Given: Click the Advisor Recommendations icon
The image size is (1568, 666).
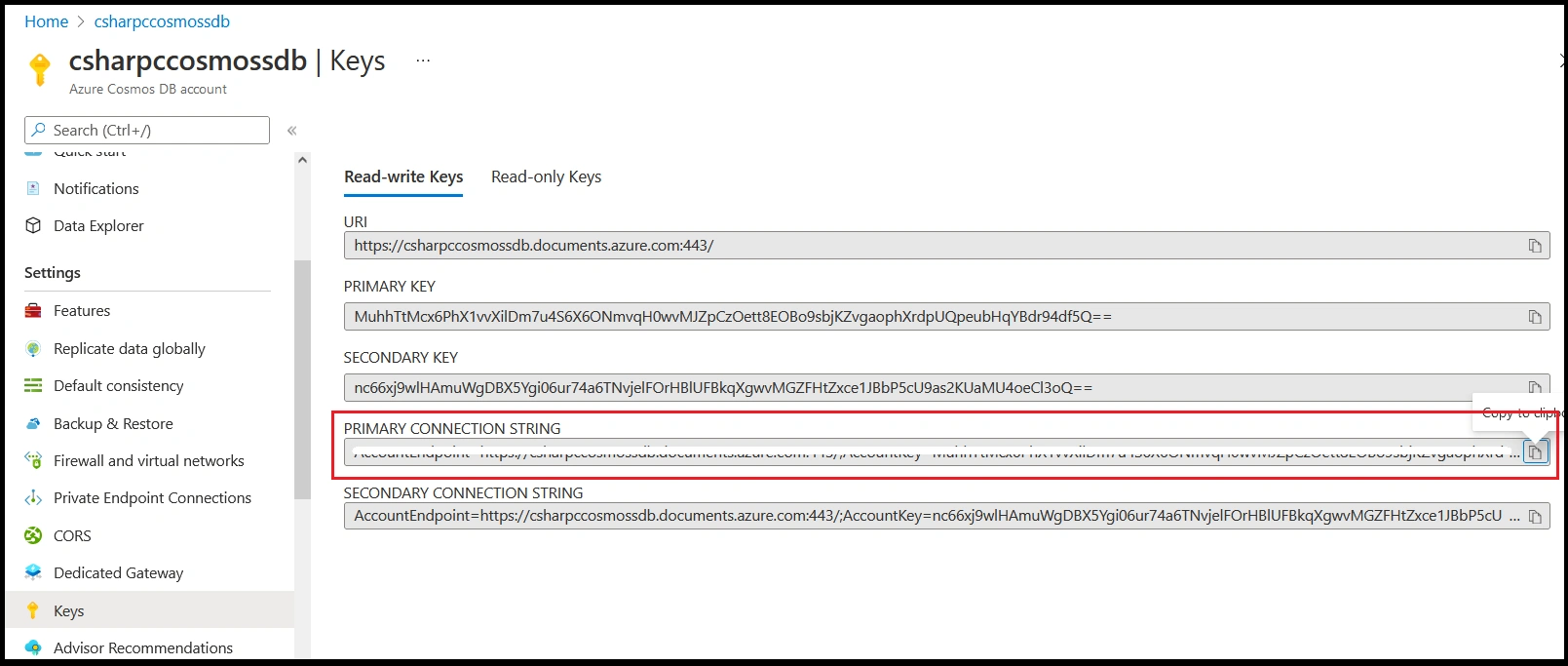Looking at the screenshot, I should pos(33,647).
